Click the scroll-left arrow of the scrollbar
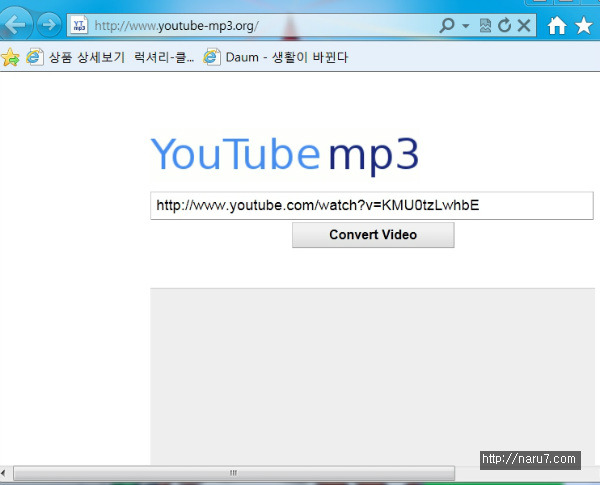Screen dimensions: 600x485 click(x=3, y=473)
